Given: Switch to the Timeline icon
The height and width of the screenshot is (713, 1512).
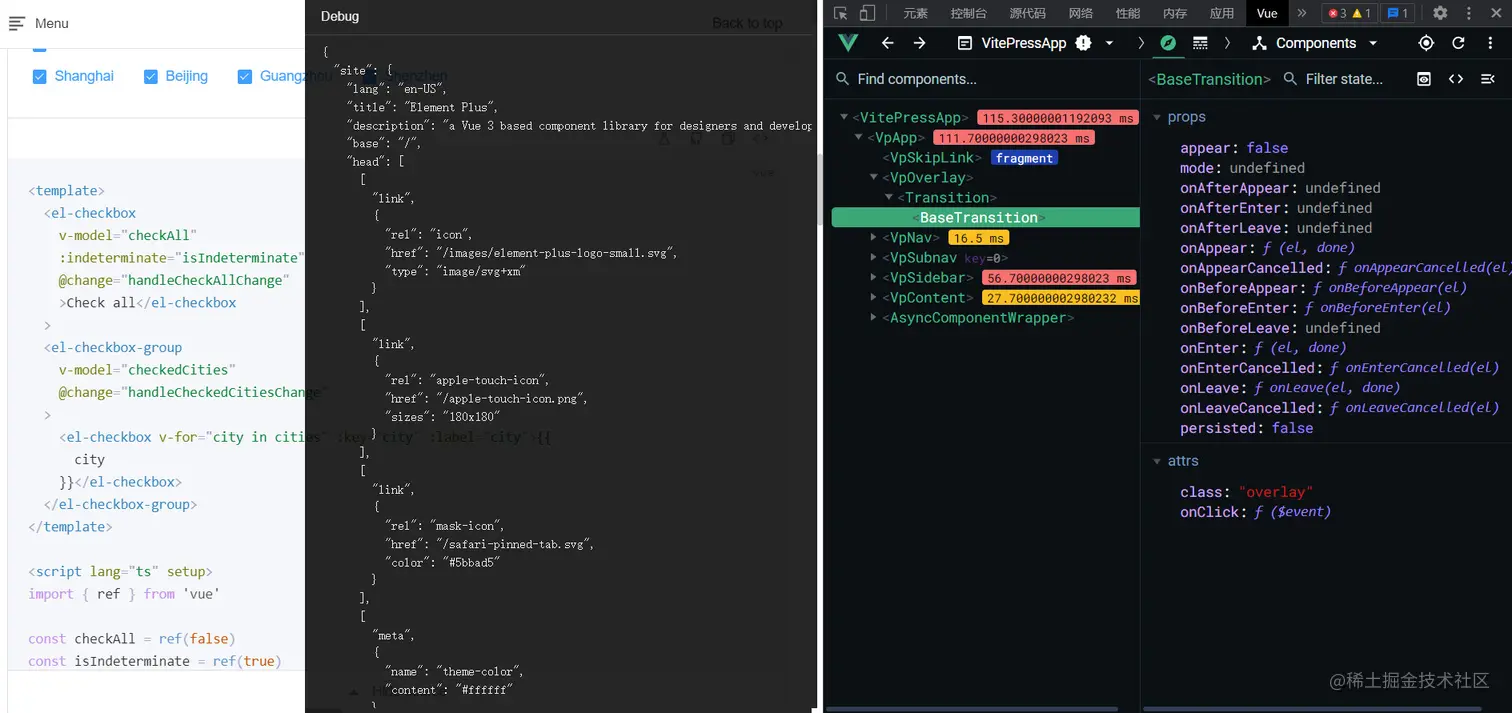Looking at the screenshot, I should [x=1200, y=43].
